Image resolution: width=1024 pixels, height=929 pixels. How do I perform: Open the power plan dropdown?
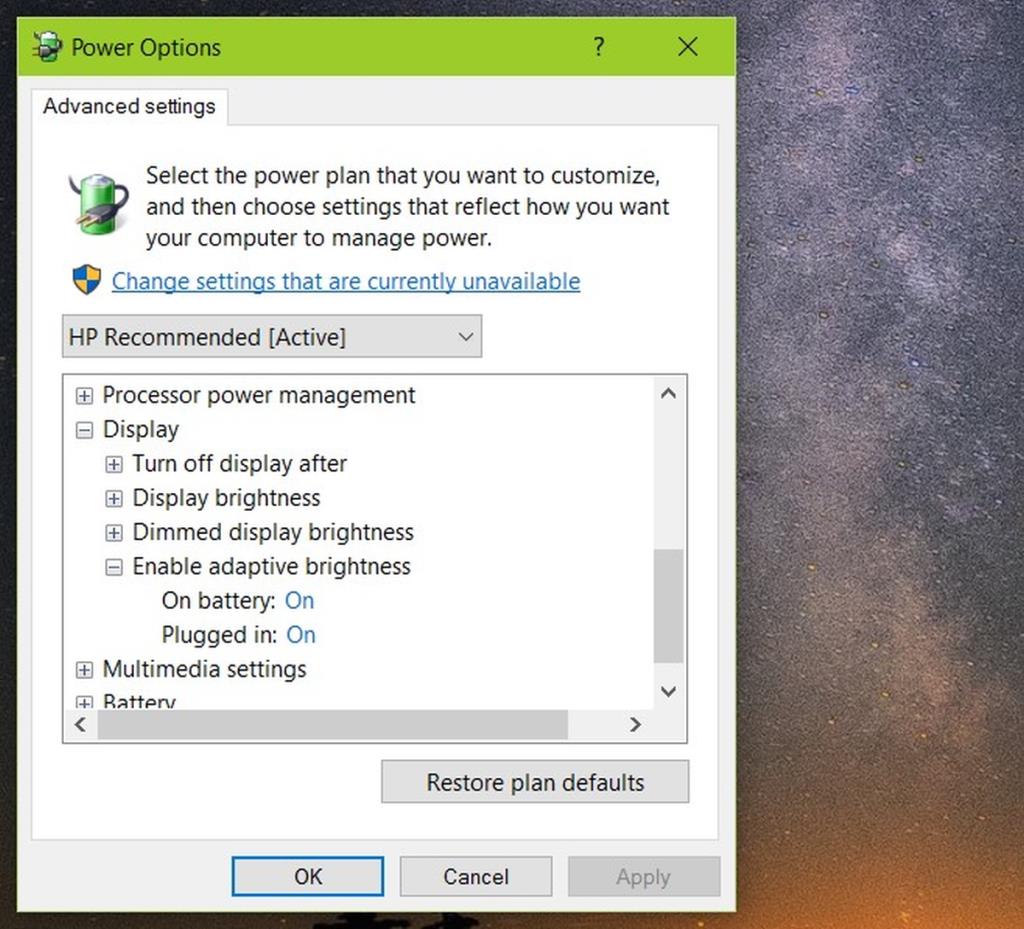click(464, 336)
